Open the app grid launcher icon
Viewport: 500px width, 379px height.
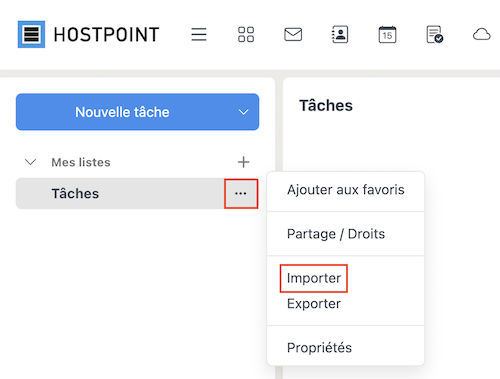pos(246,34)
